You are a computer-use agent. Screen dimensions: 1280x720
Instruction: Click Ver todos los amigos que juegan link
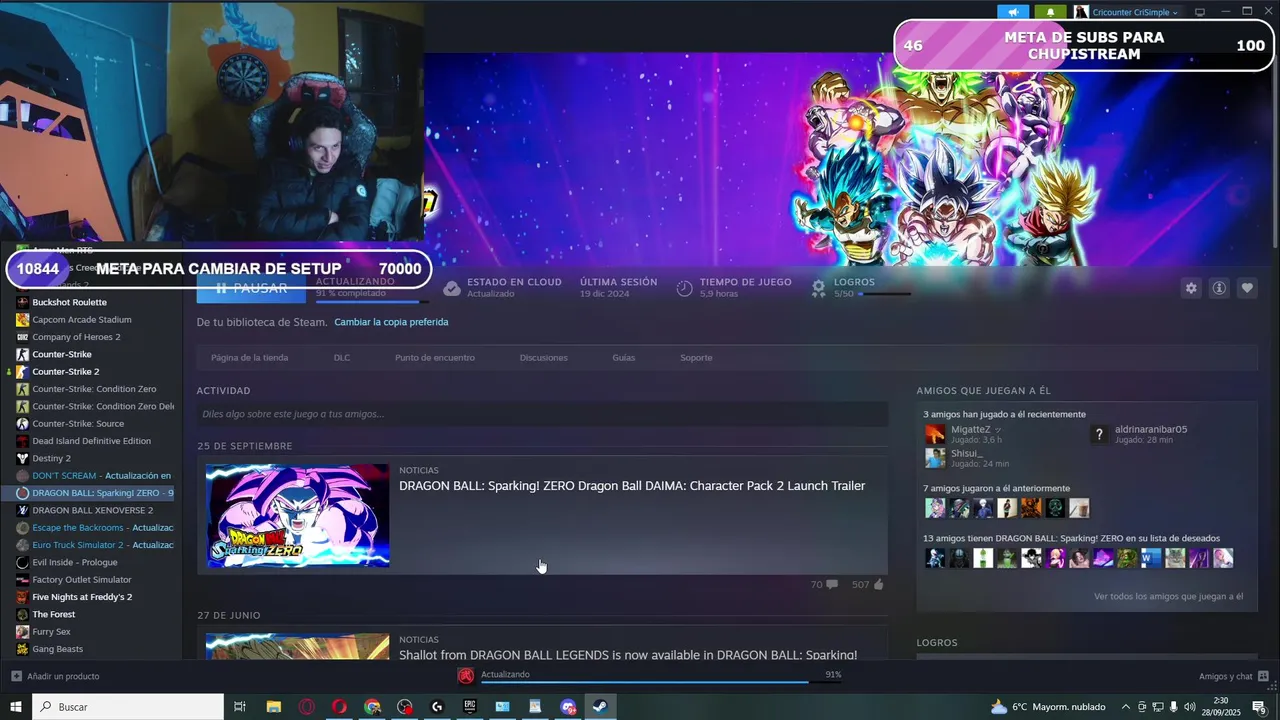(x=1168, y=597)
